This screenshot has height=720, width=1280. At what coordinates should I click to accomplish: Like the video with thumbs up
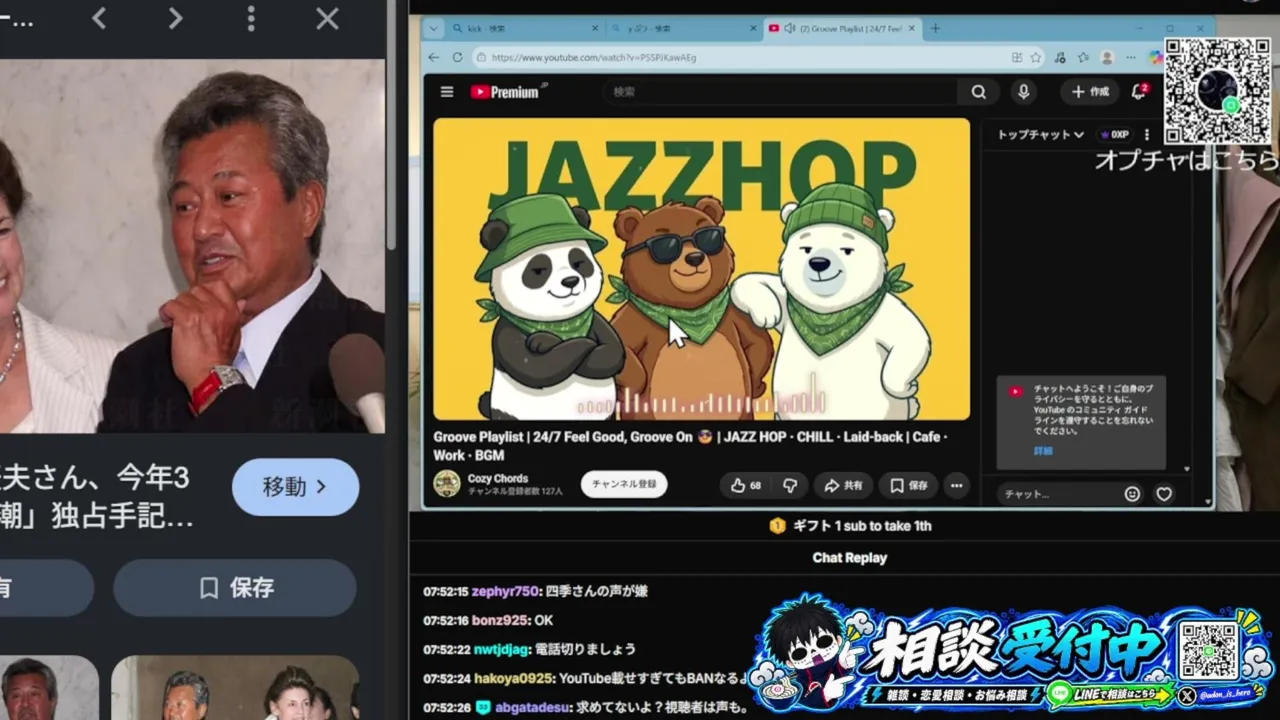[x=746, y=485]
